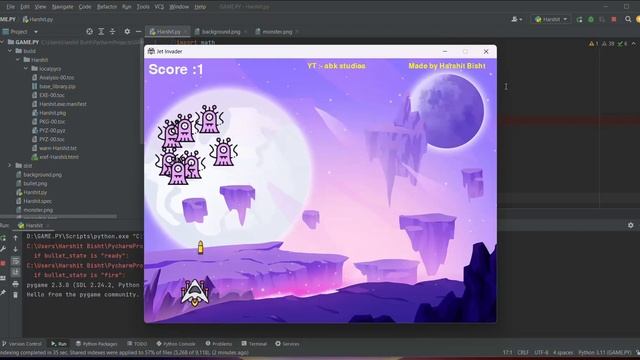The width and height of the screenshot is (640, 360).
Task: Collapse the localpycs folder
Action: (26, 69)
